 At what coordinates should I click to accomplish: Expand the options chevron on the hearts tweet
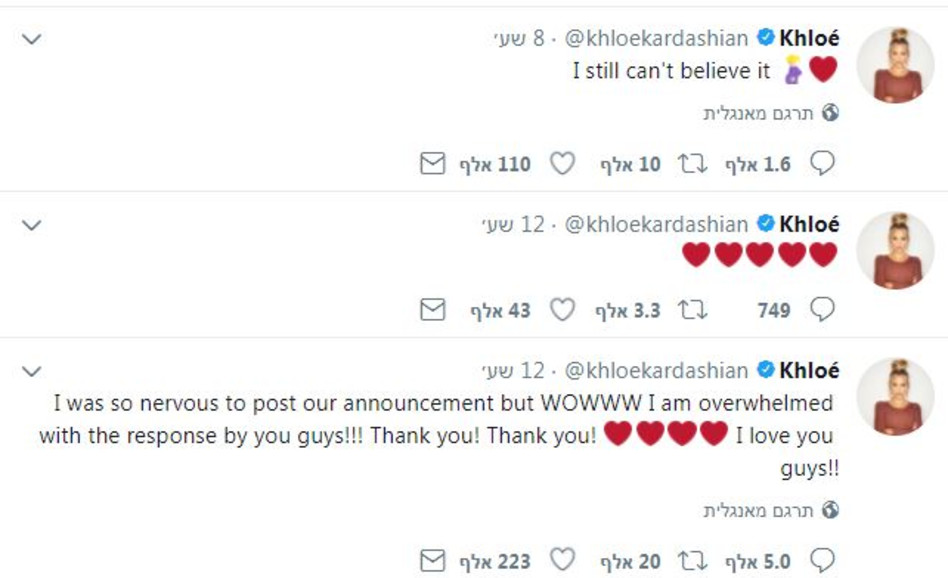click(32, 225)
